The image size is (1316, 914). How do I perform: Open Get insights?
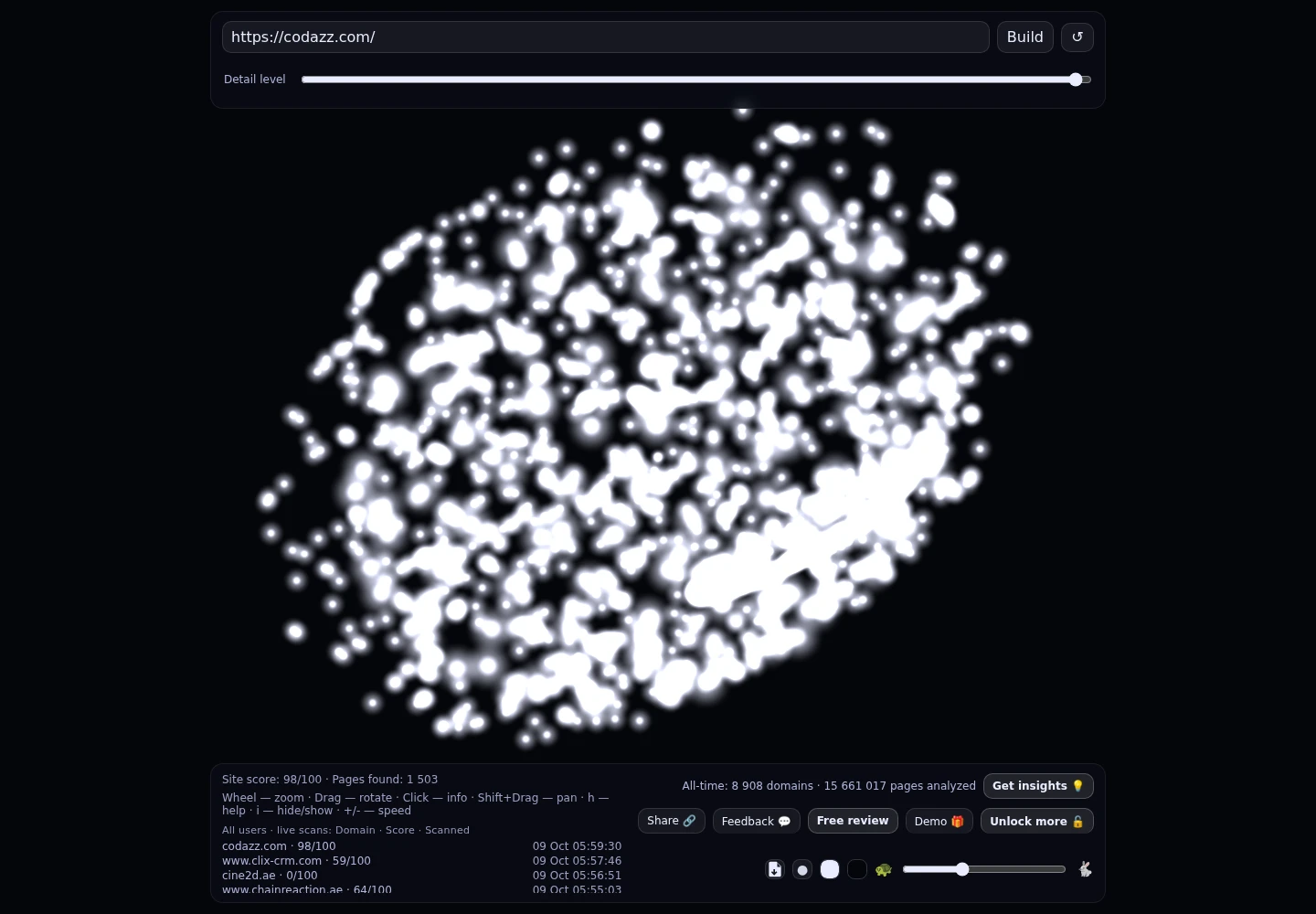[1038, 786]
